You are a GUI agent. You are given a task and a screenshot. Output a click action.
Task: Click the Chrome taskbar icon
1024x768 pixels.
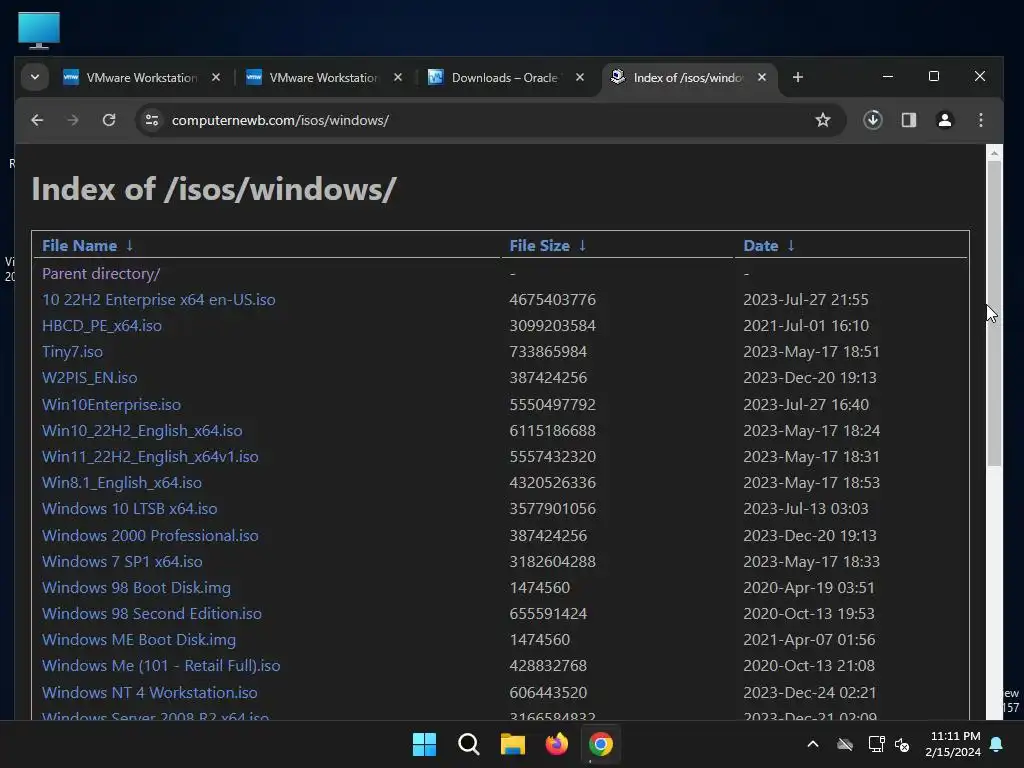(x=601, y=744)
